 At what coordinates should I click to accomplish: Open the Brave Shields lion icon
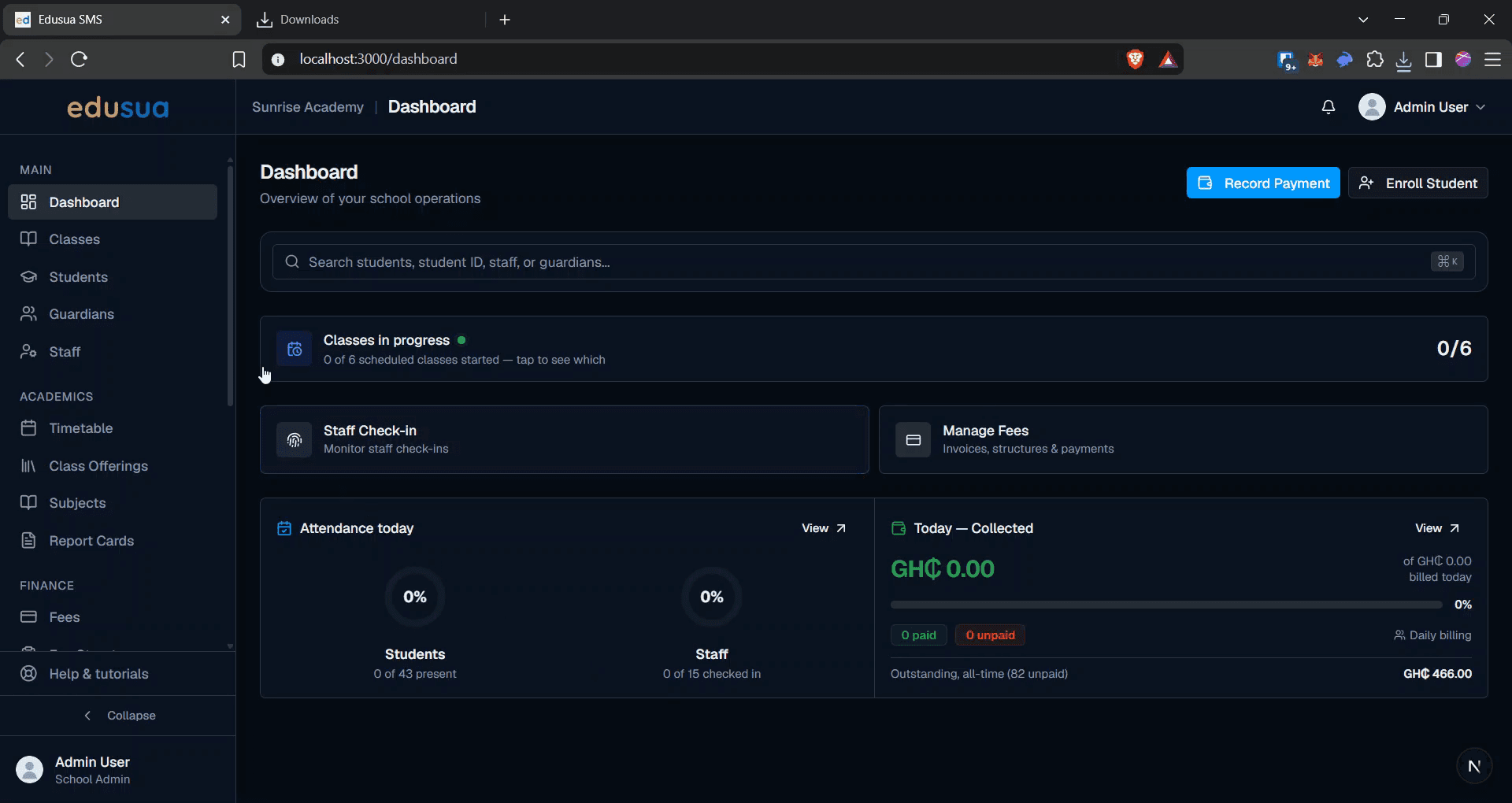(x=1135, y=59)
